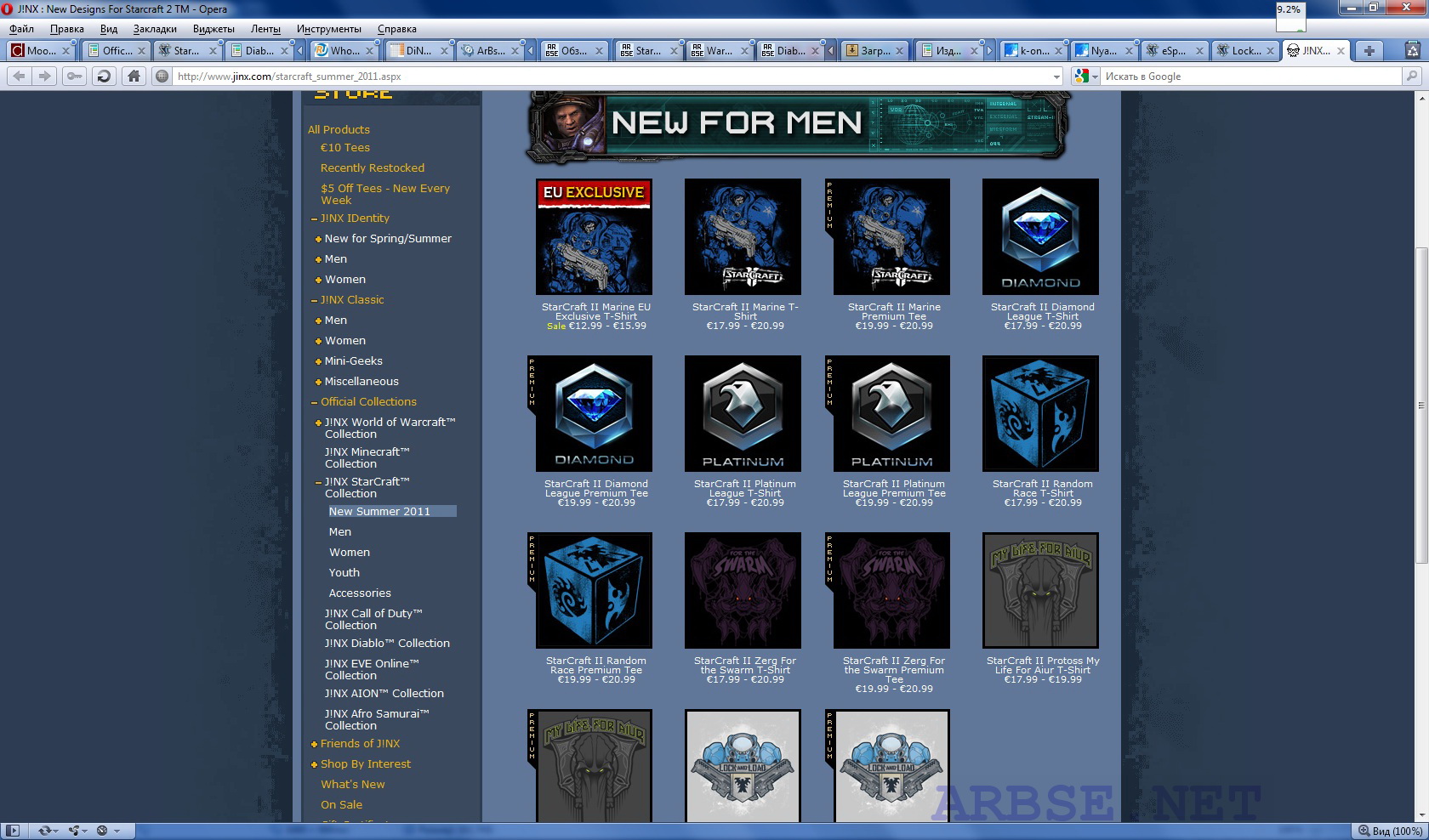Open All Products link

[x=339, y=129]
